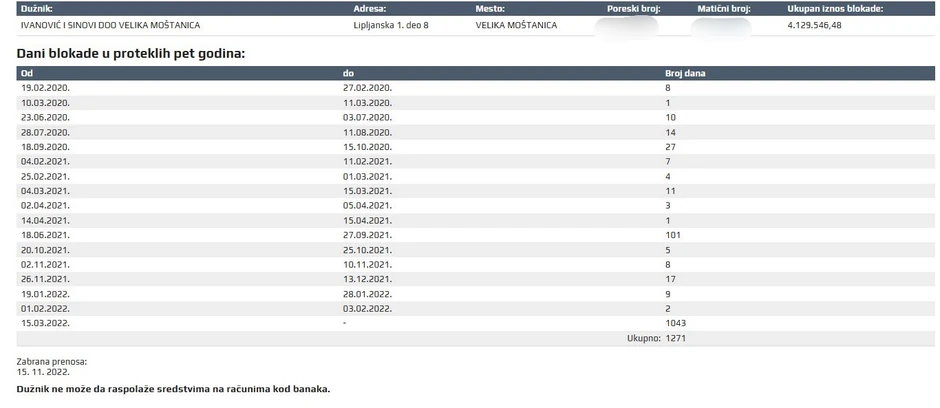
Task: Click the 'Broj dana' column header
Action: (685, 73)
